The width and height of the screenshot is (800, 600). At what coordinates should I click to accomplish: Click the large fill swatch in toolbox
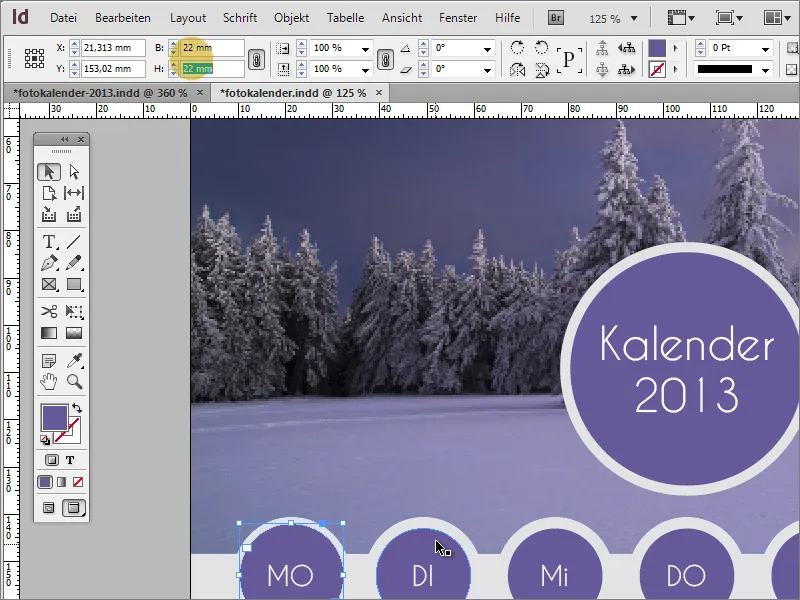54,418
